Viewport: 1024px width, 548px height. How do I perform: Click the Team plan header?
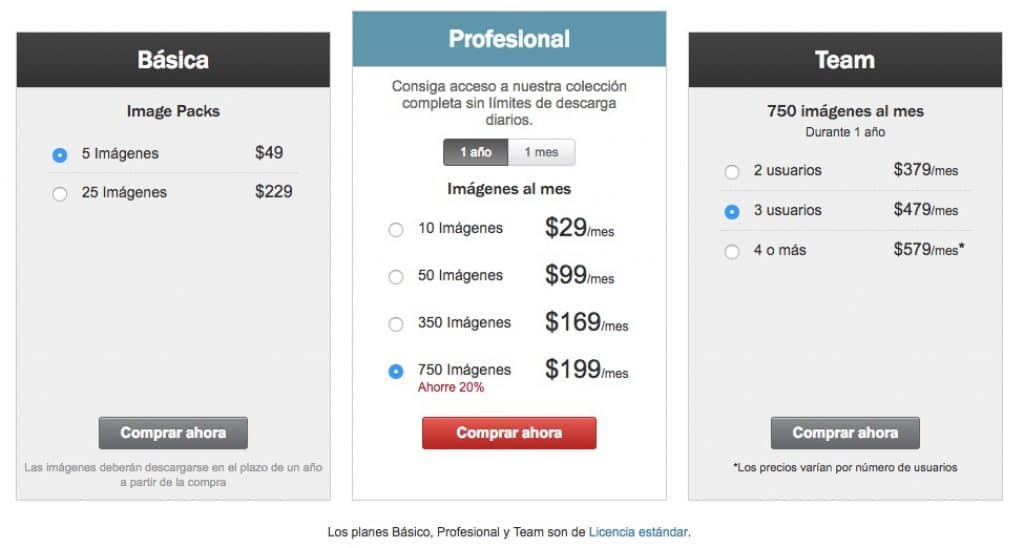tap(845, 60)
